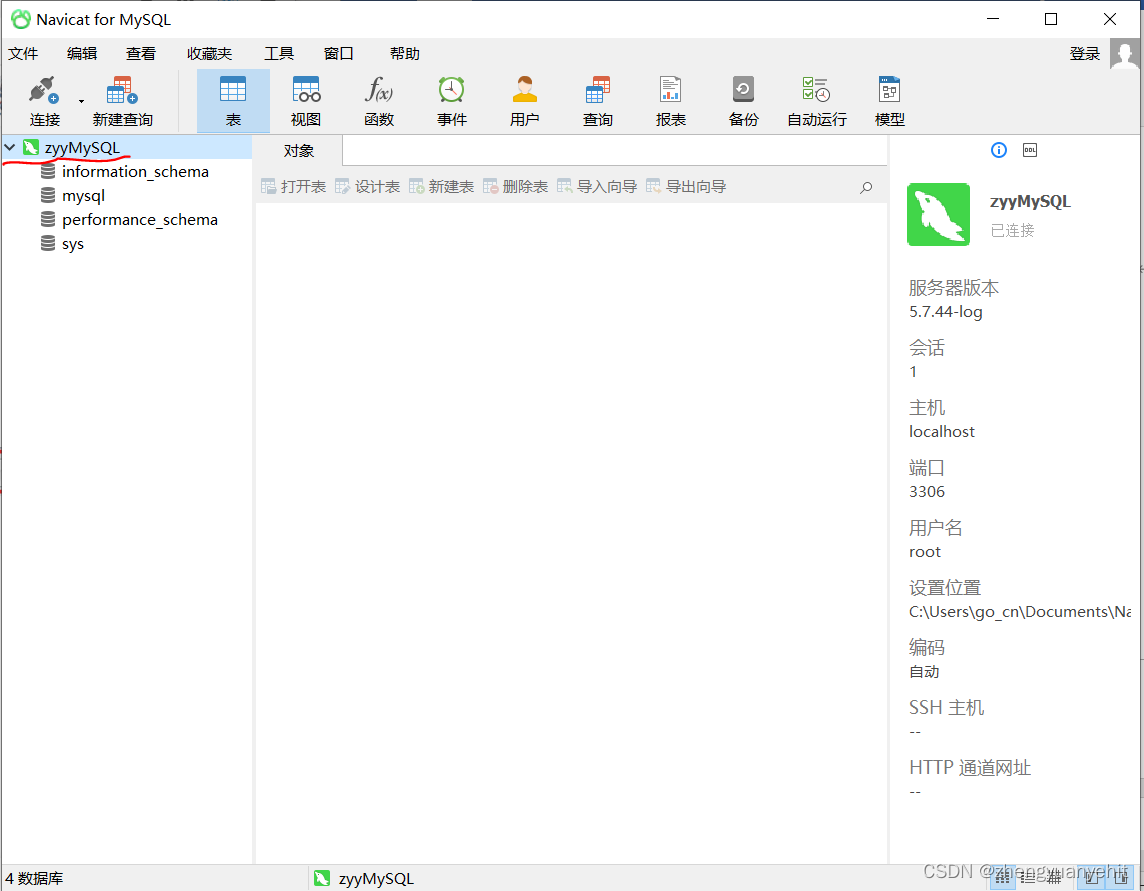Click the 已连接 connected status text
1144x891 pixels.
[x=1012, y=231]
